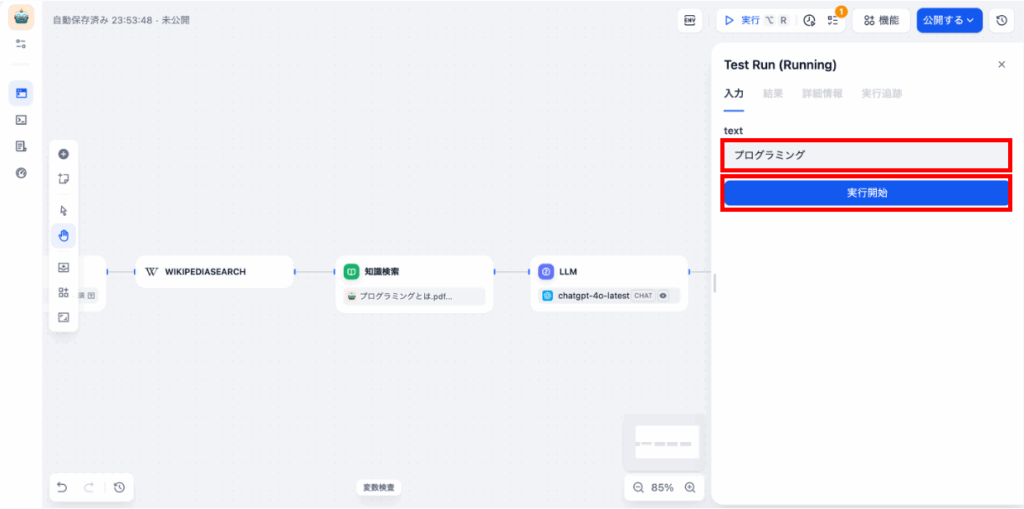Screen dimensions: 1024x509
Task: Click the 機能 features button
Action: point(881,20)
